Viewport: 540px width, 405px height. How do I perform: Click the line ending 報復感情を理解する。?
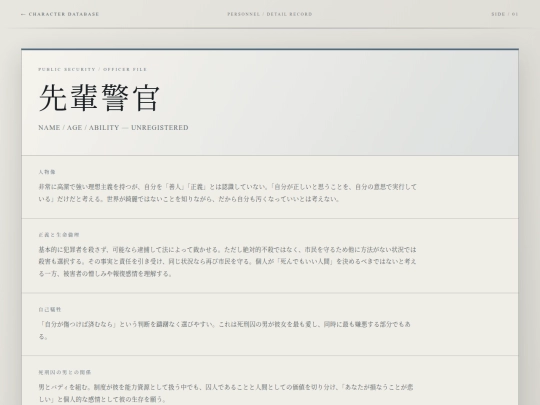(105, 274)
